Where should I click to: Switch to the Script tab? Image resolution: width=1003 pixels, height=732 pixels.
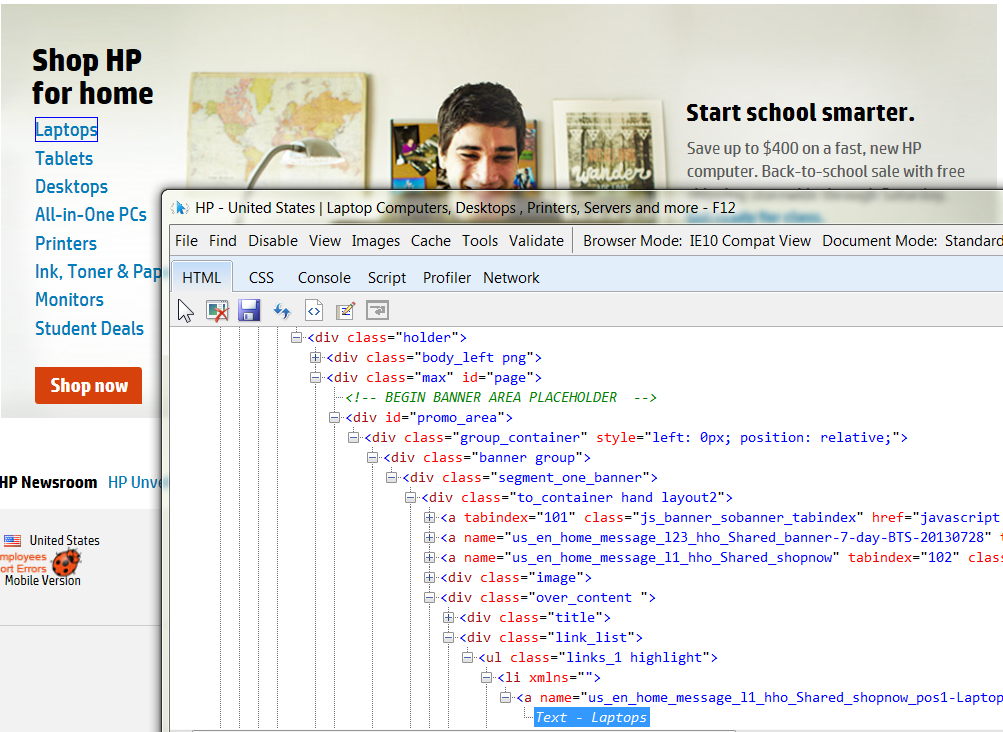point(386,278)
